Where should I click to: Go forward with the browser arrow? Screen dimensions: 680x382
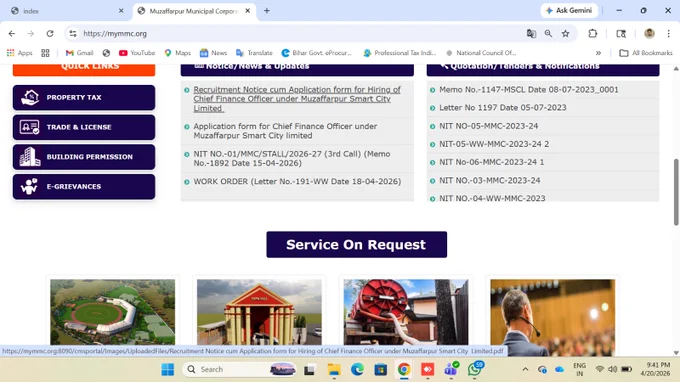(31, 33)
